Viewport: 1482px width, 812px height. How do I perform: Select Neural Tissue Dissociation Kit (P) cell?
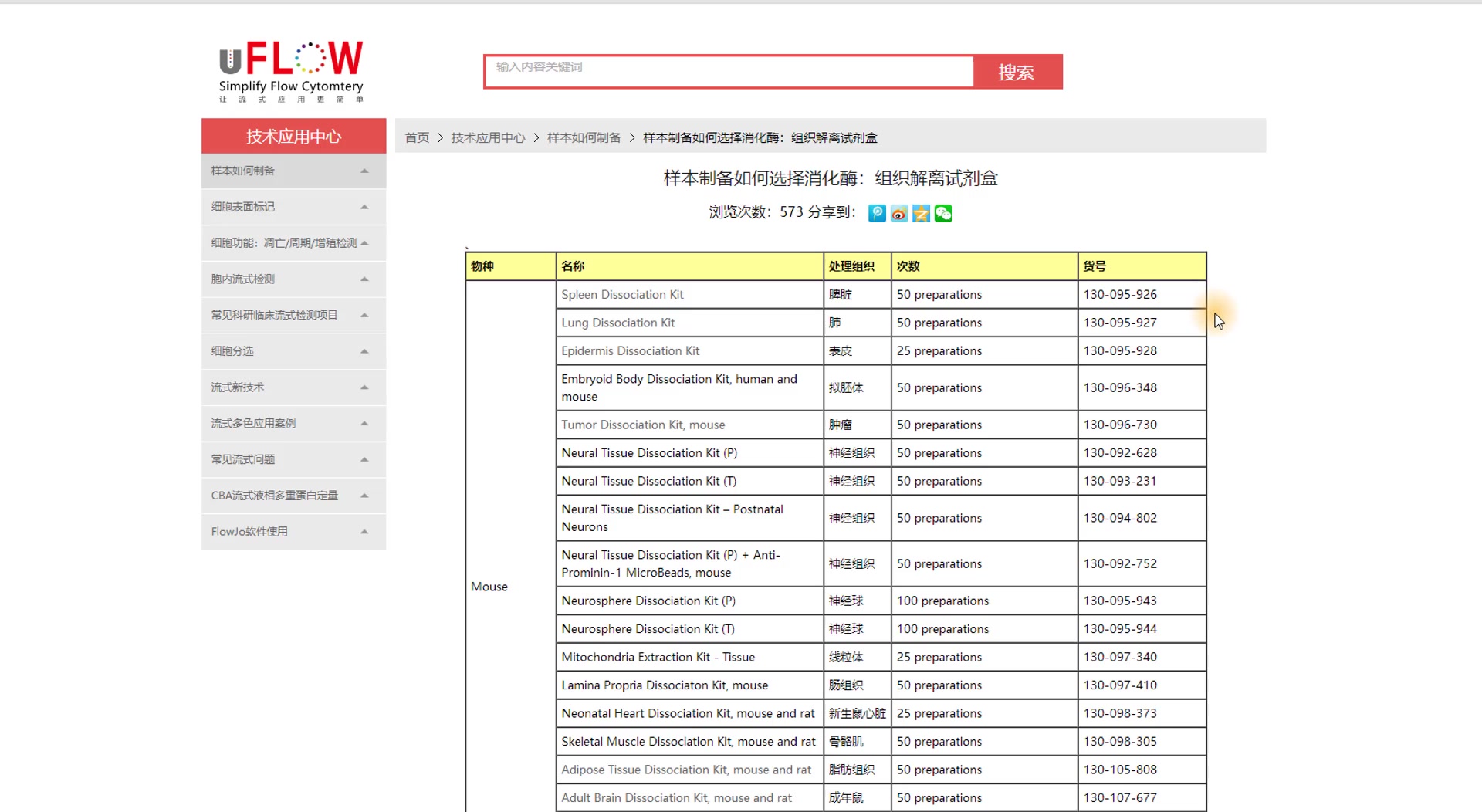pos(689,453)
